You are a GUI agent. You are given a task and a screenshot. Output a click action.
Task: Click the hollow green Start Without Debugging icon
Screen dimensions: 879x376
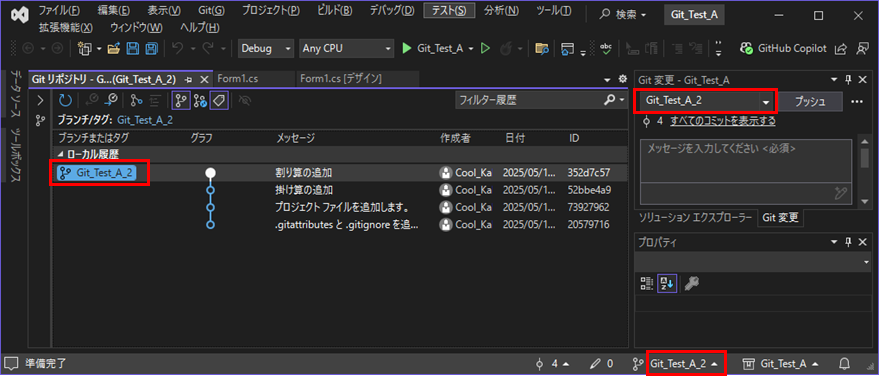tap(485, 49)
